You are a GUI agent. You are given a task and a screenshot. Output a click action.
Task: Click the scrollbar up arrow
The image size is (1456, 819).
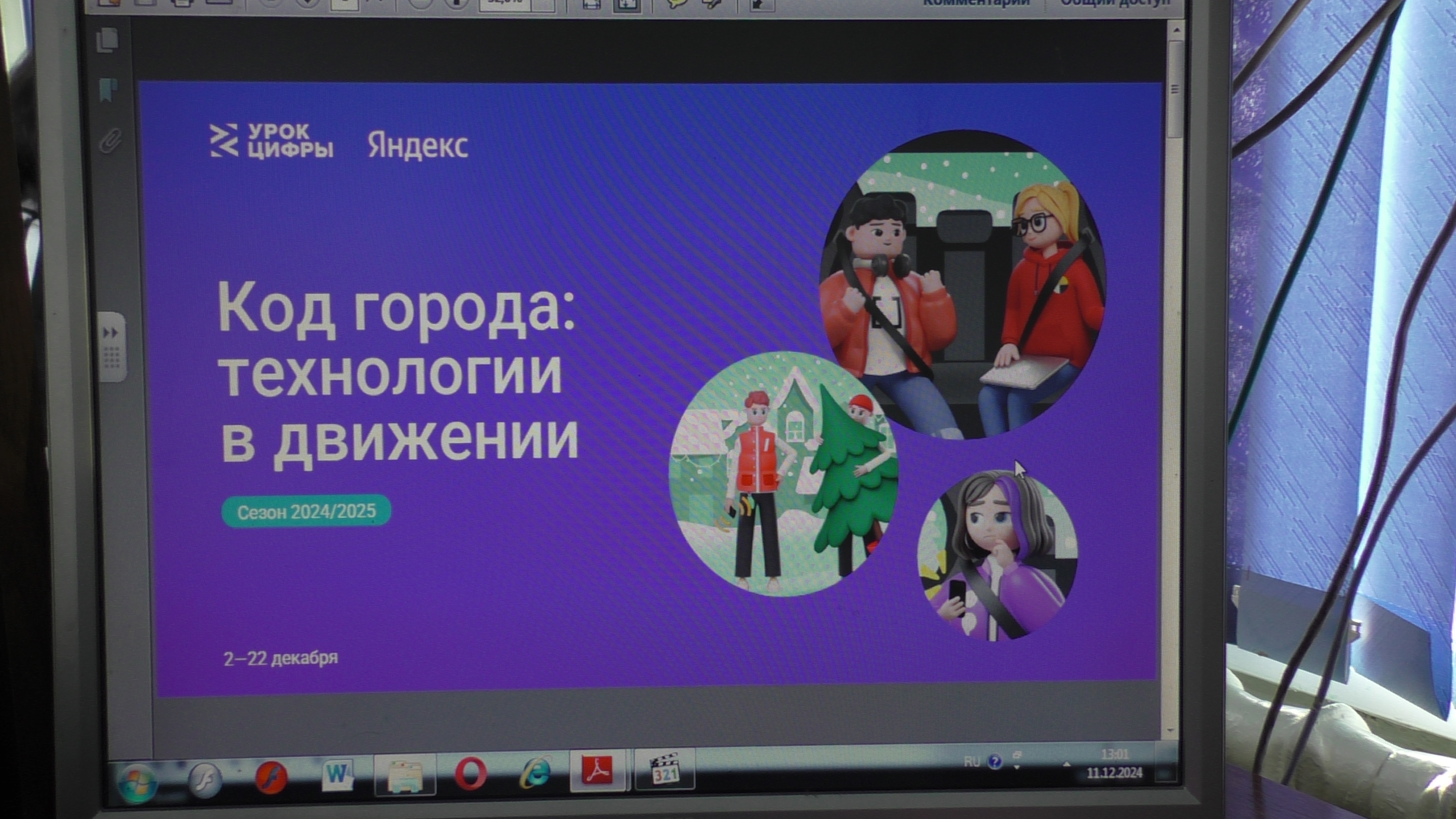click(x=1176, y=30)
